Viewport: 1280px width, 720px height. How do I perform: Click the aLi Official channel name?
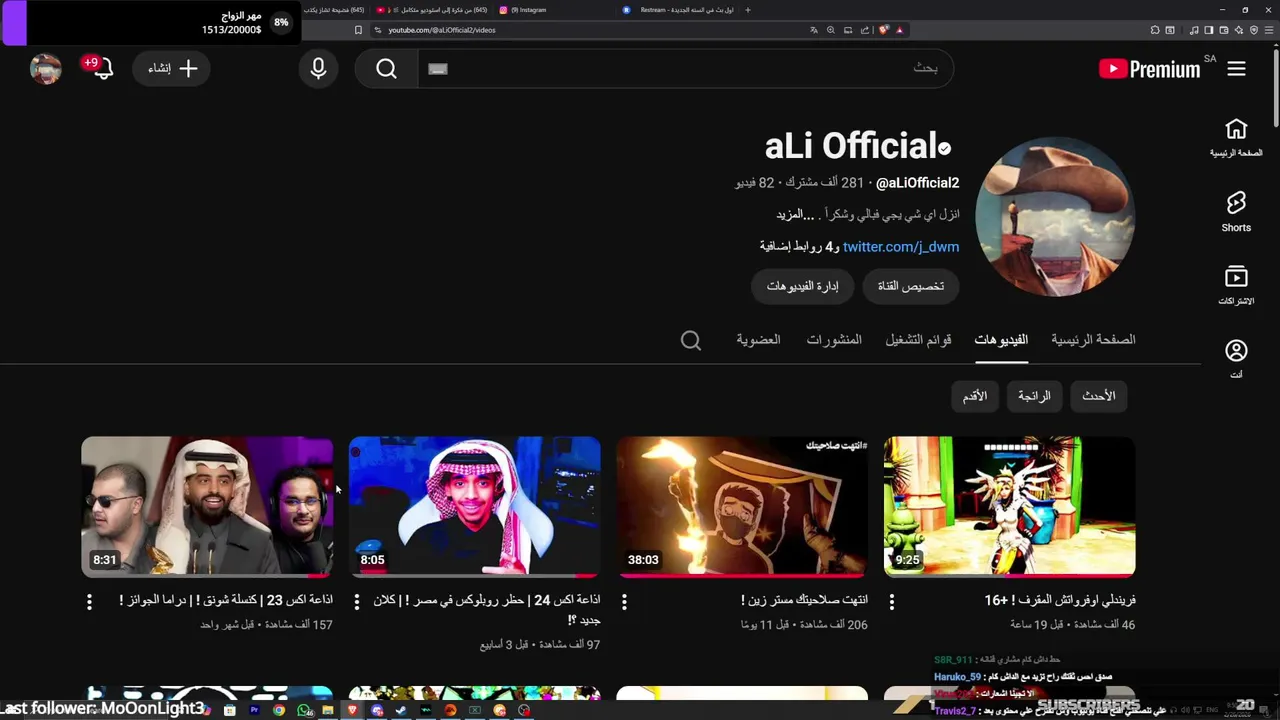tap(849, 146)
